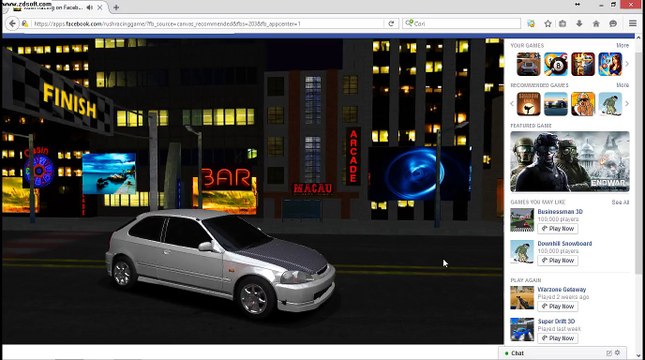Show next games in Your Games row
This screenshot has height=360, width=645.
627,64
